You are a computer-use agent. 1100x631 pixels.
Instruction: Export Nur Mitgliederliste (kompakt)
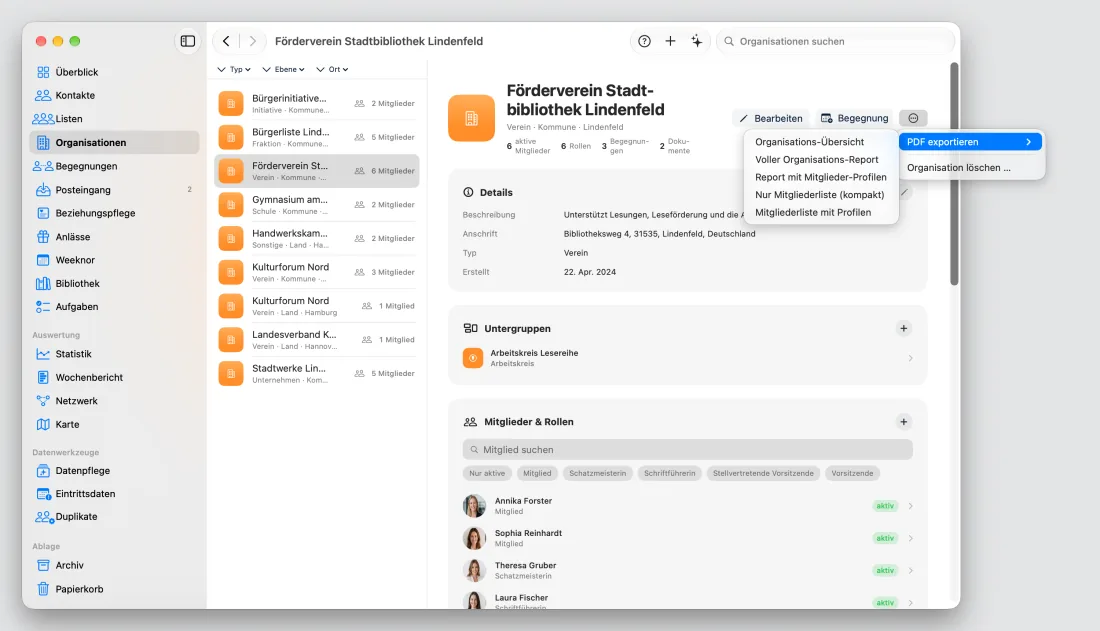[821, 194]
